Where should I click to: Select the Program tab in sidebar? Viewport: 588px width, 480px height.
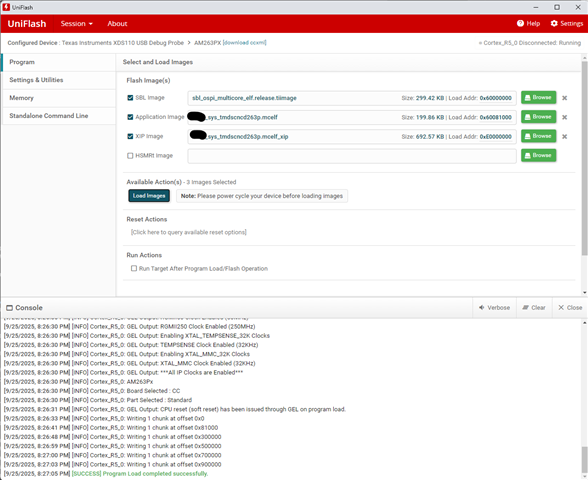point(59,62)
